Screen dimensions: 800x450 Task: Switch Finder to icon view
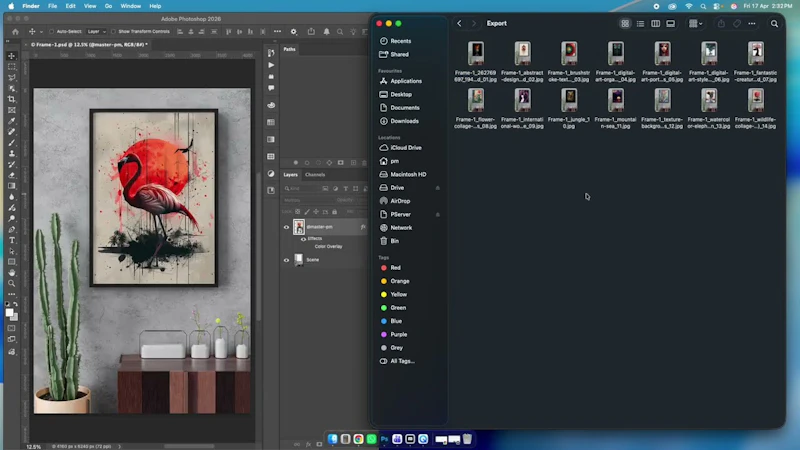coord(625,23)
